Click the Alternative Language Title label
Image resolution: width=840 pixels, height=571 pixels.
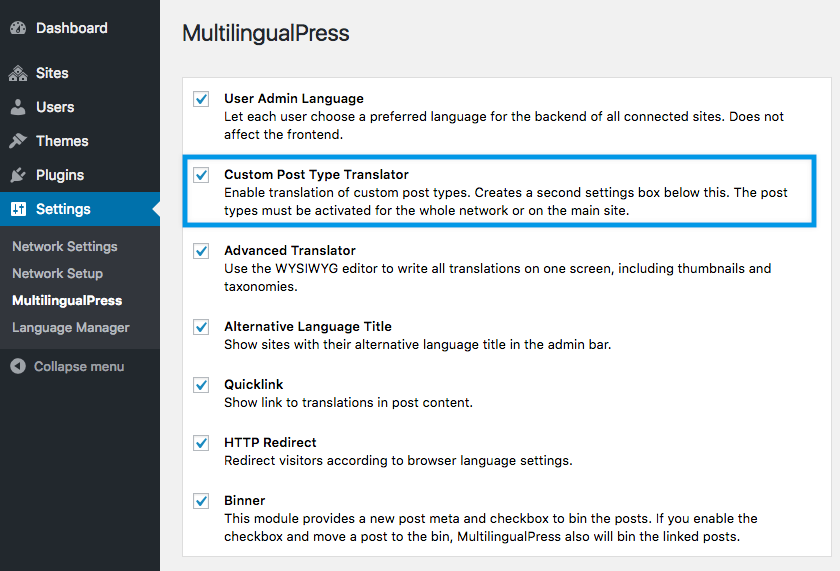(x=308, y=327)
